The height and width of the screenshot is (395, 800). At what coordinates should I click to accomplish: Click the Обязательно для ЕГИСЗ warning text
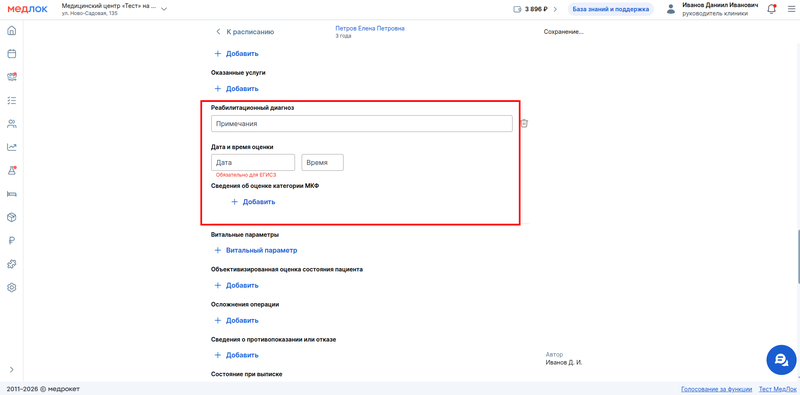pos(246,175)
